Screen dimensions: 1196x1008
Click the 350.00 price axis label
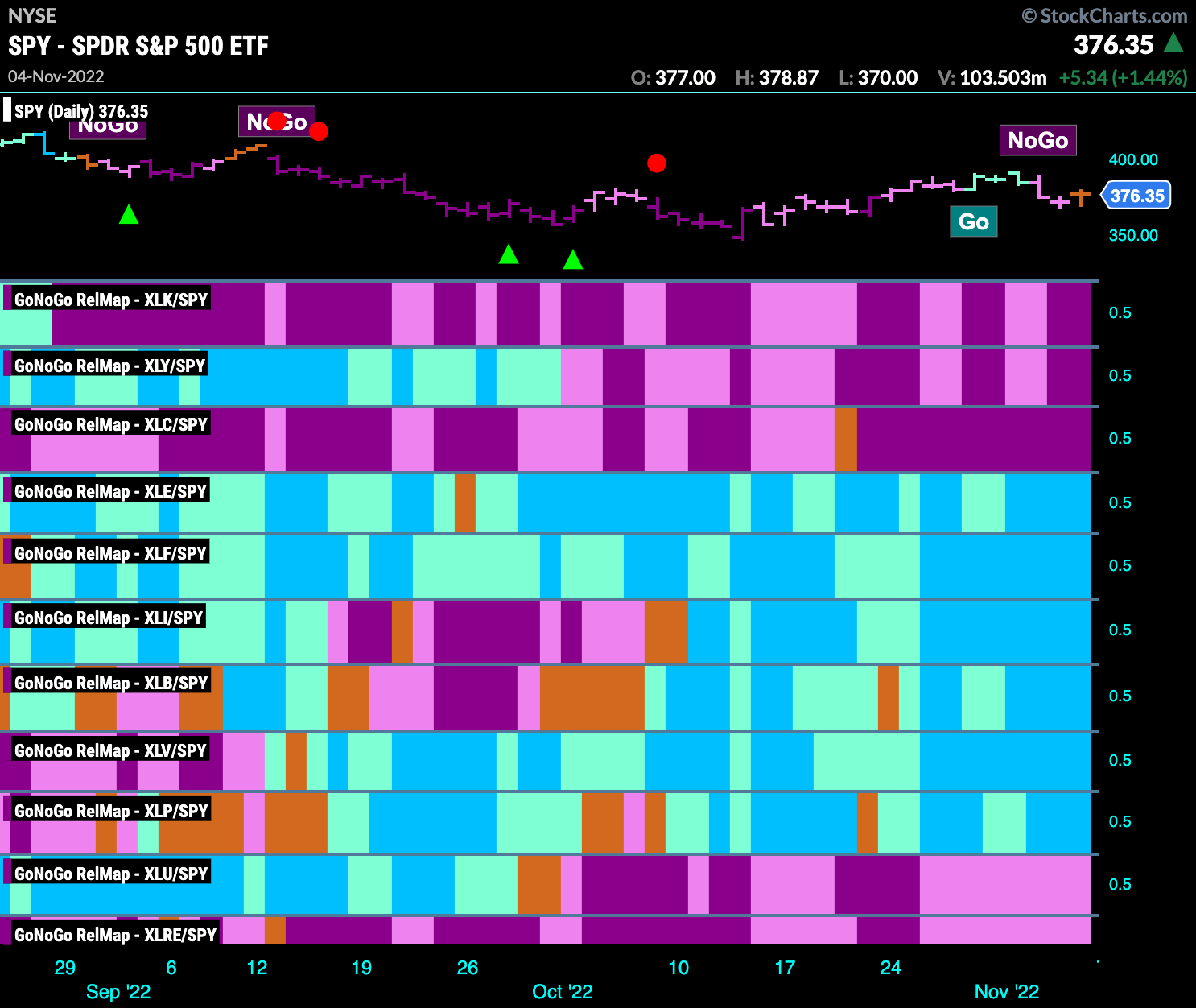coord(1133,235)
